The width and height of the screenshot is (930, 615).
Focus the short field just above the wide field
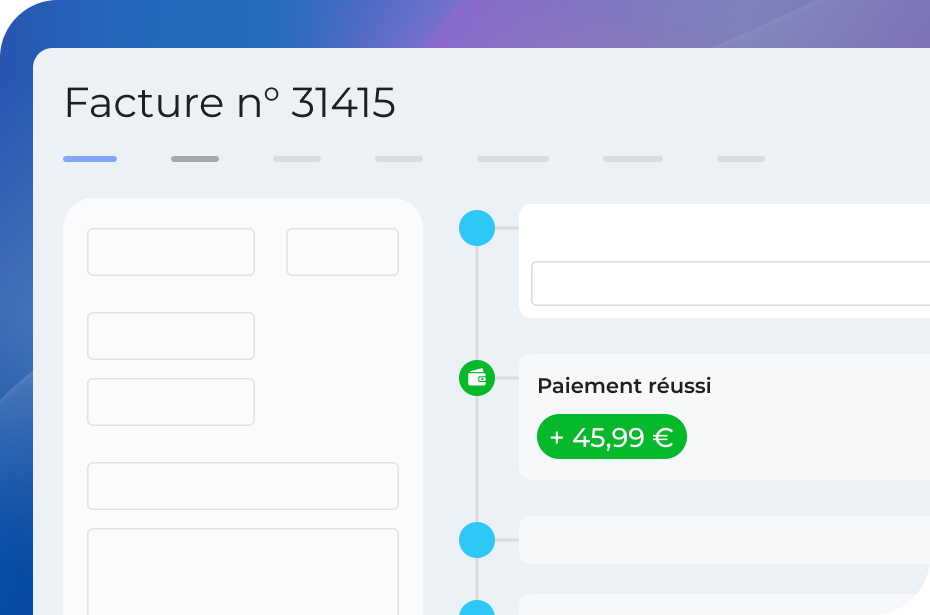click(x=171, y=402)
